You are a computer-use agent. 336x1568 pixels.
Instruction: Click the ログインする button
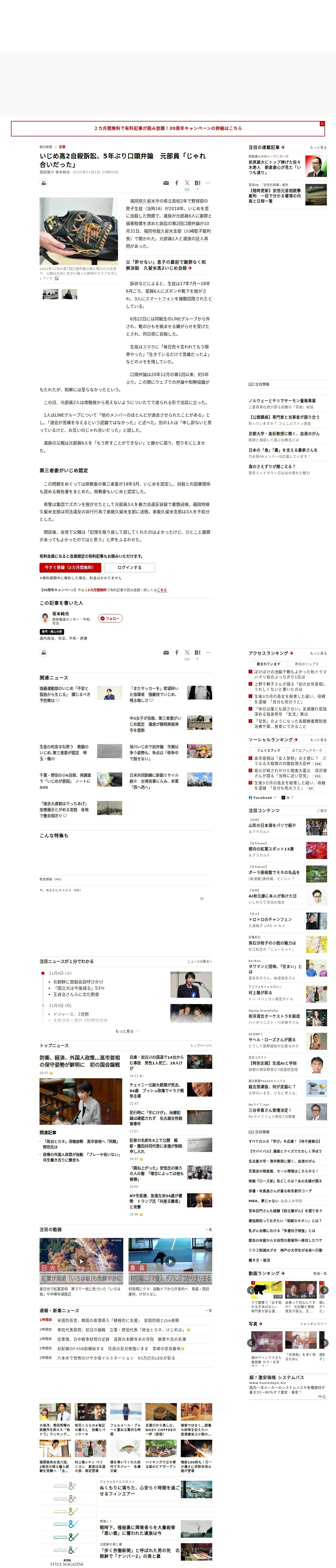[x=129, y=567]
